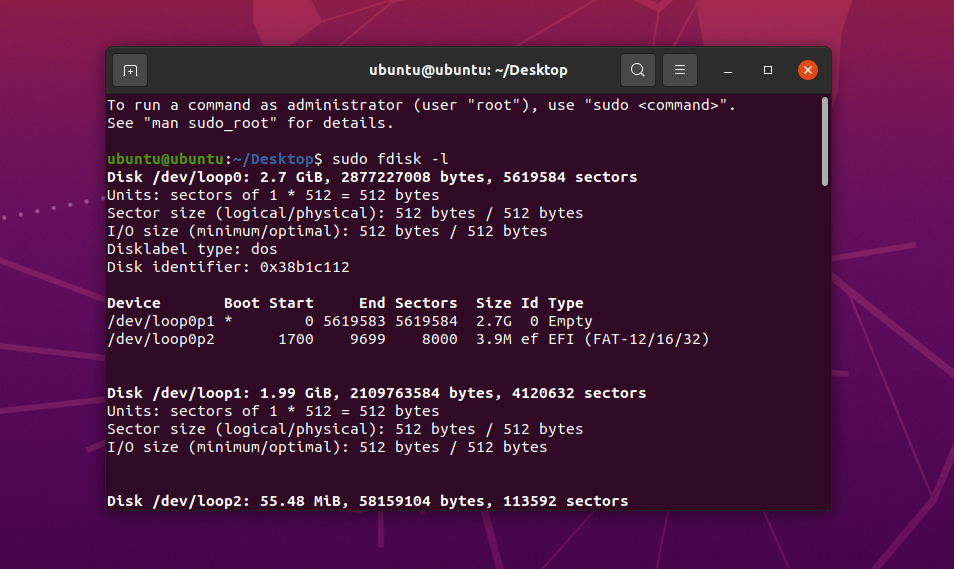Click the scrollbar track below the thumb
Viewport: 954px width, 569px height.
(x=824, y=350)
